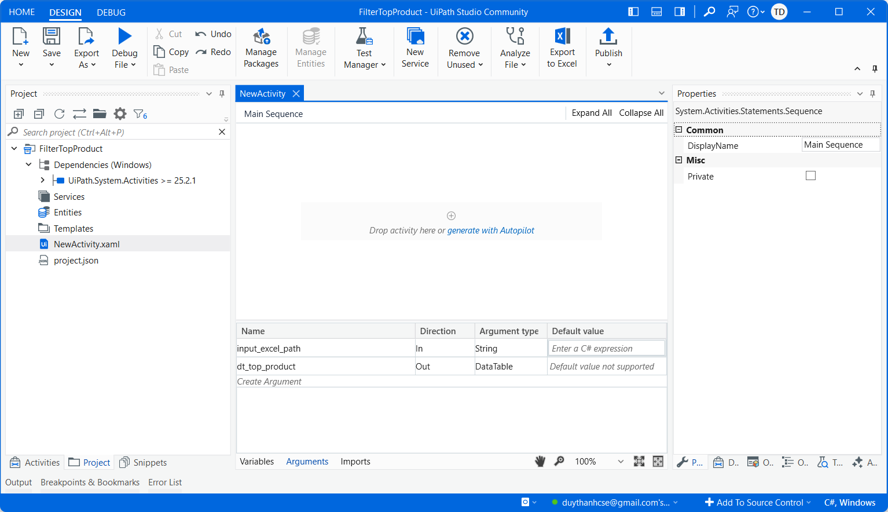Image resolution: width=888 pixels, height=512 pixels.
Task: Collapse the ribbon with the arrow
Action: coord(857,69)
